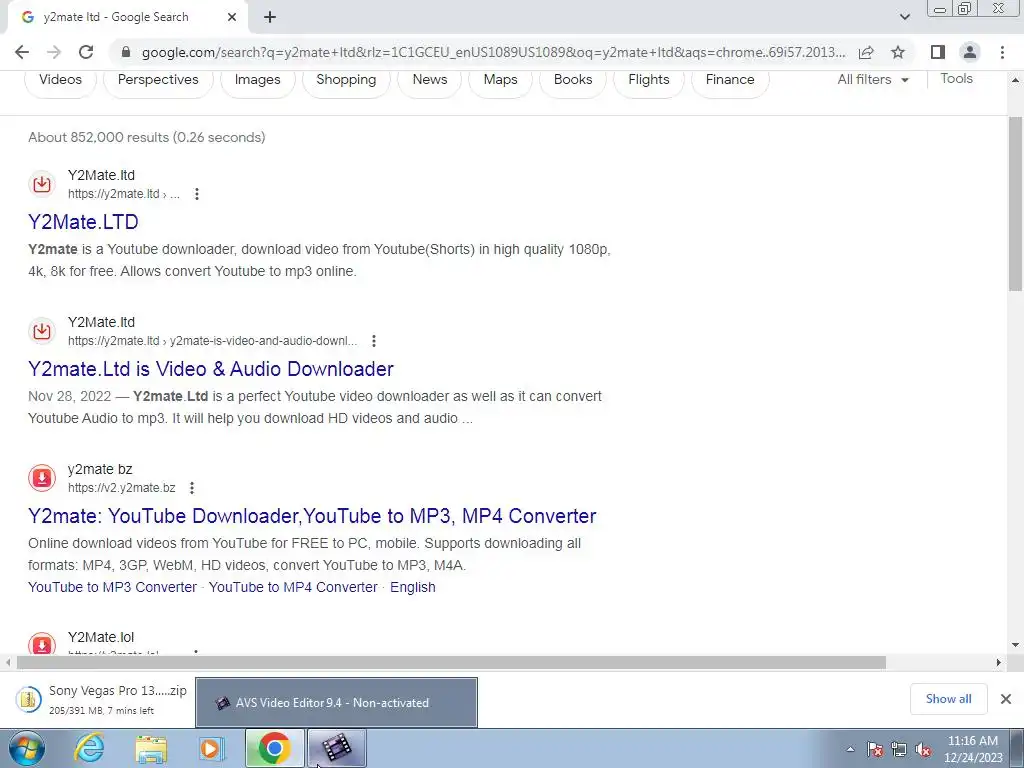Switch to AVS Video Editor in the taskbar
Viewport: 1024px width, 768px height.
tap(336, 748)
